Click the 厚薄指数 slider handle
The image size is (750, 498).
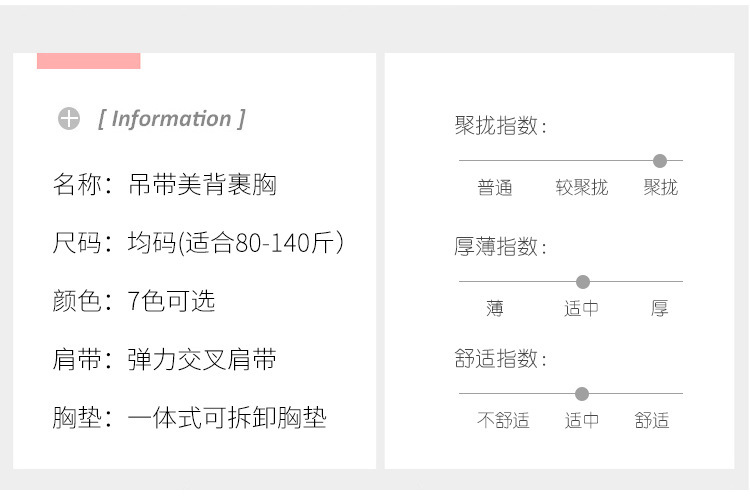(583, 282)
